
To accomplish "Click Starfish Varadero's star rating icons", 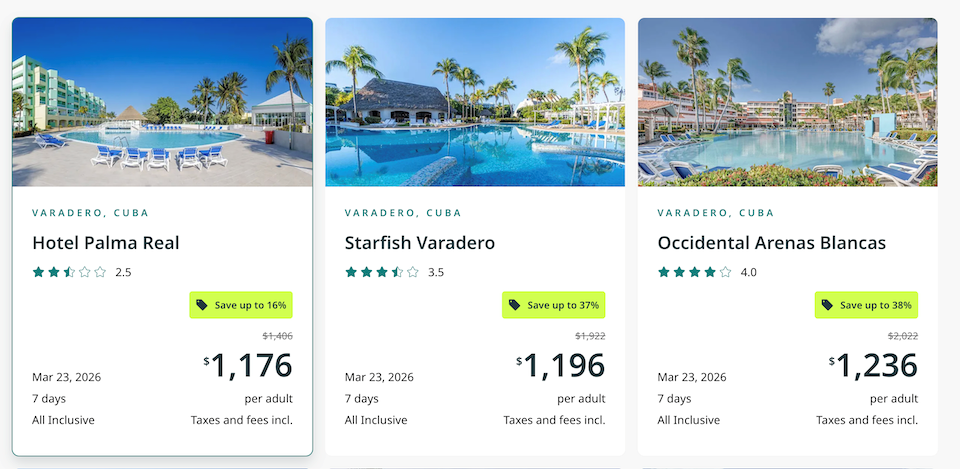I will (382, 272).
